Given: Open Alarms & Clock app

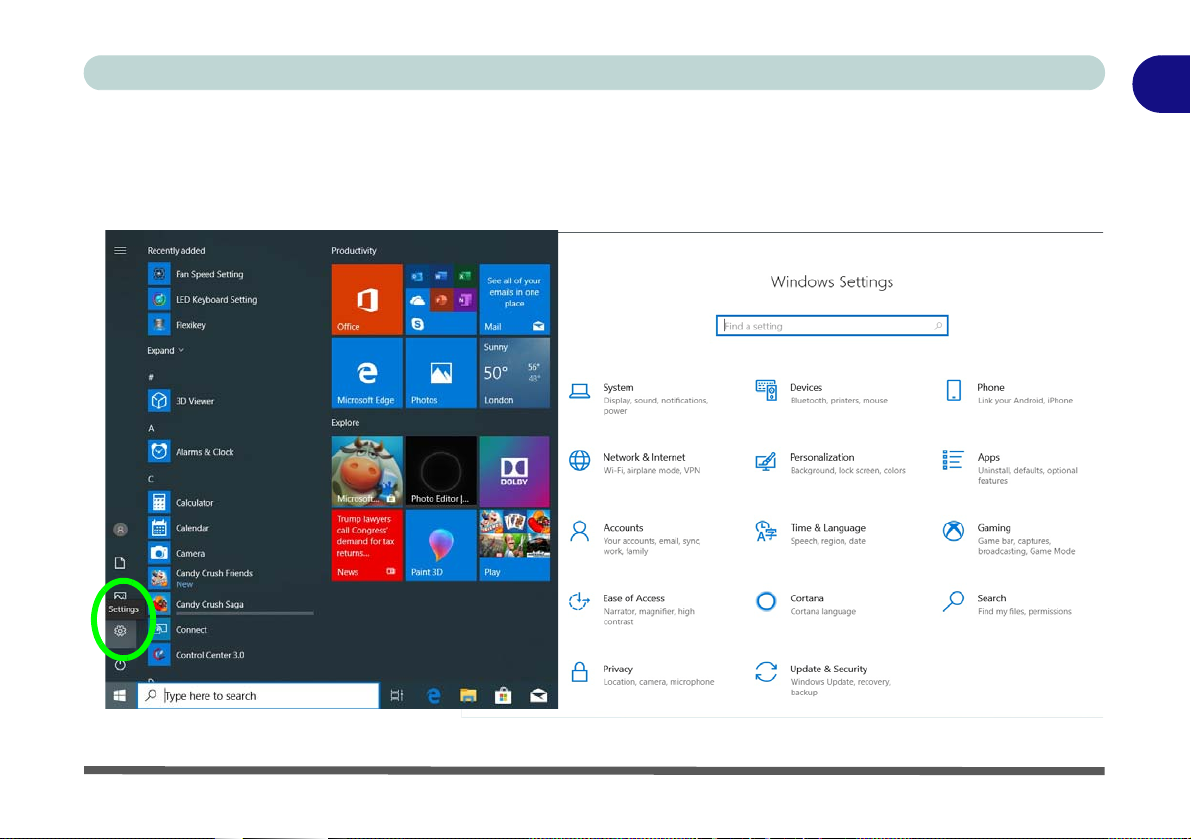Looking at the screenshot, I should tap(191, 451).
